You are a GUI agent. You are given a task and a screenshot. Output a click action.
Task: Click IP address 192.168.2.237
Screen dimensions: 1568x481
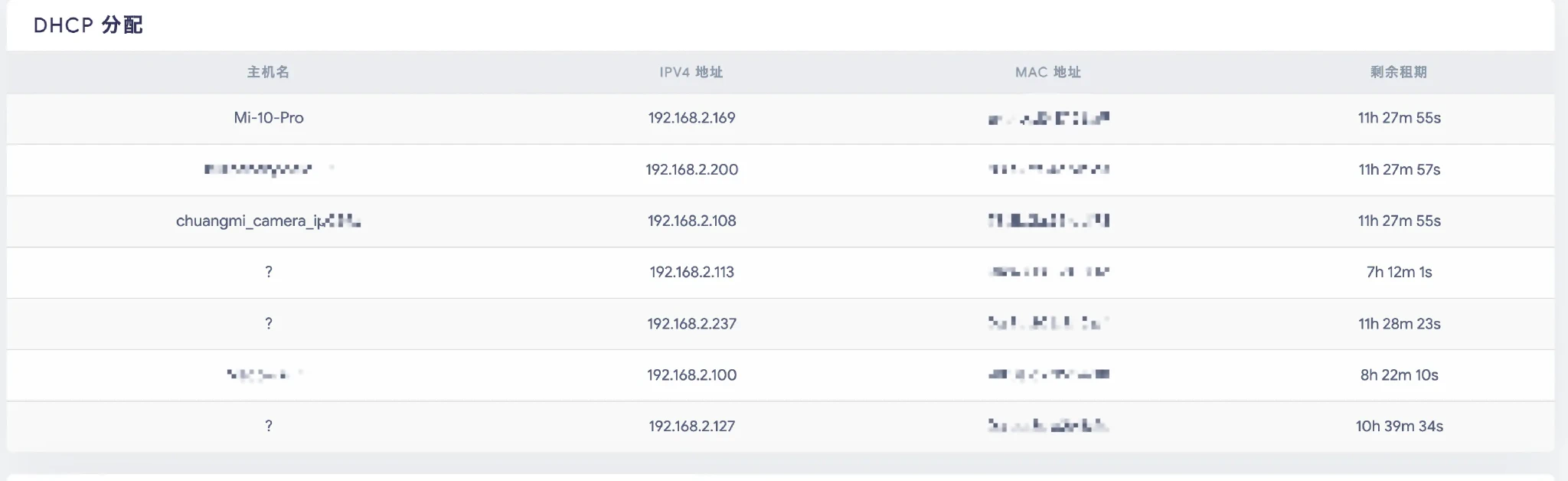pyautogui.click(x=691, y=323)
